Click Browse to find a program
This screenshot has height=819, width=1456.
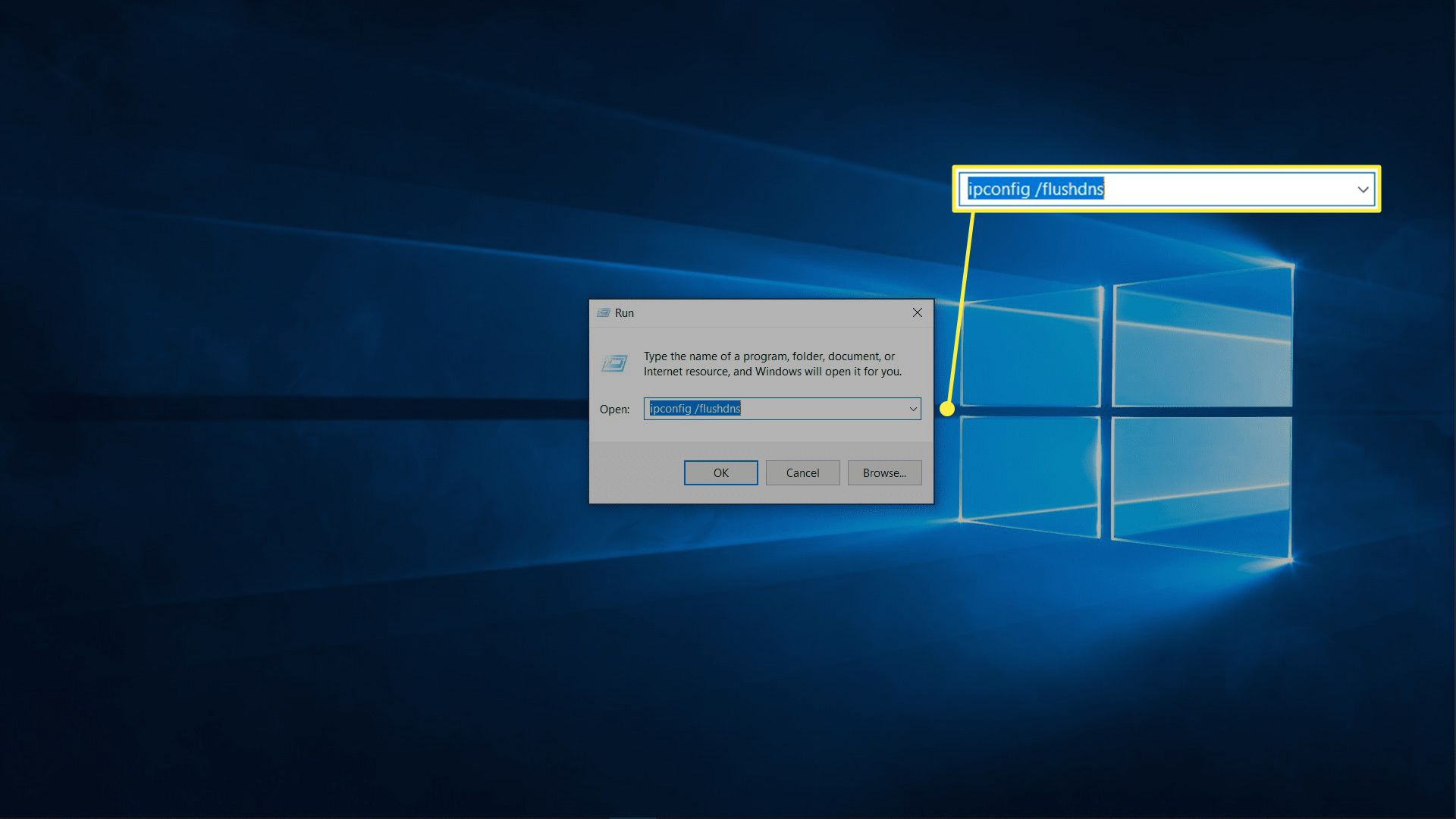(884, 472)
